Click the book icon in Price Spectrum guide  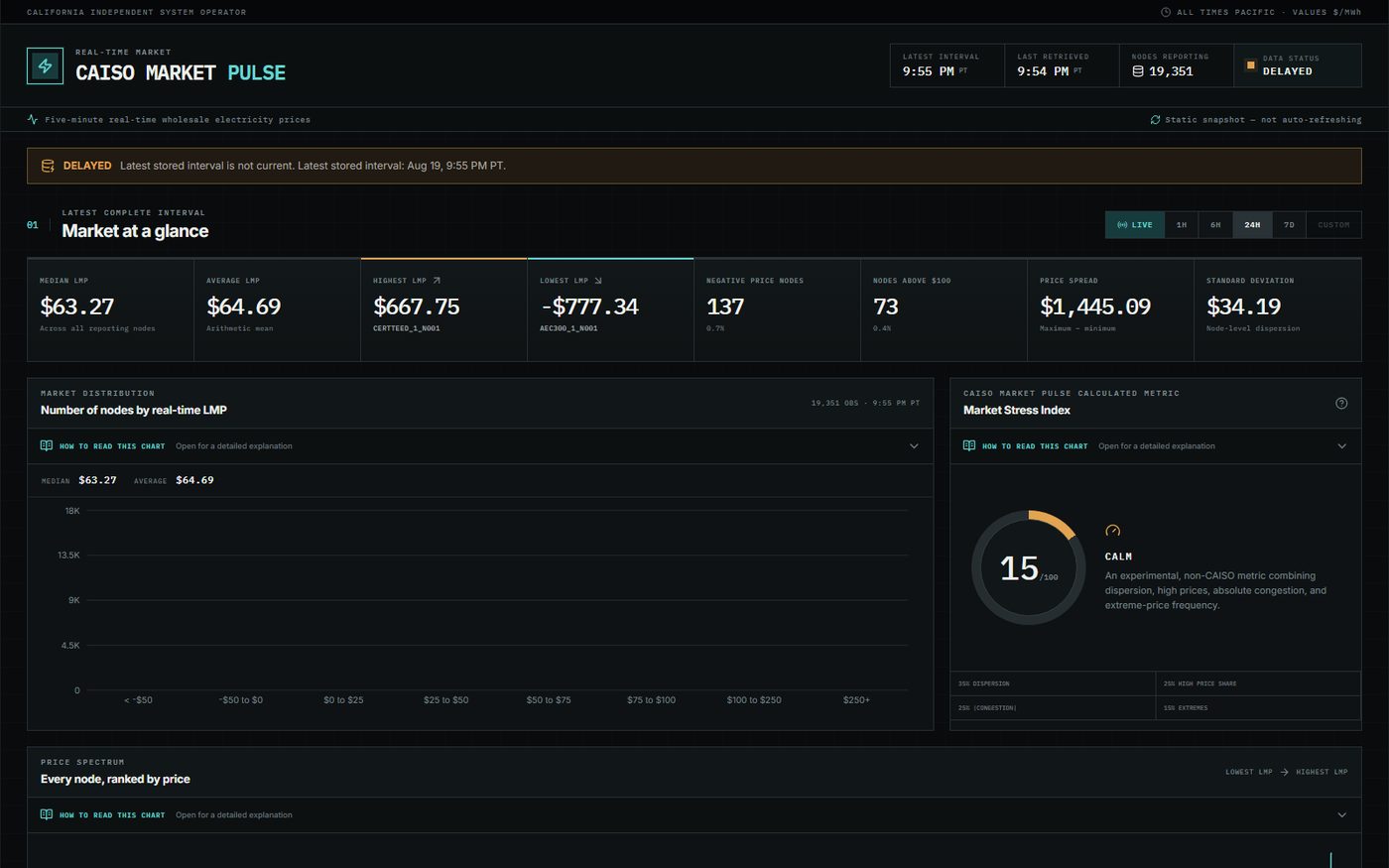pos(47,814)
